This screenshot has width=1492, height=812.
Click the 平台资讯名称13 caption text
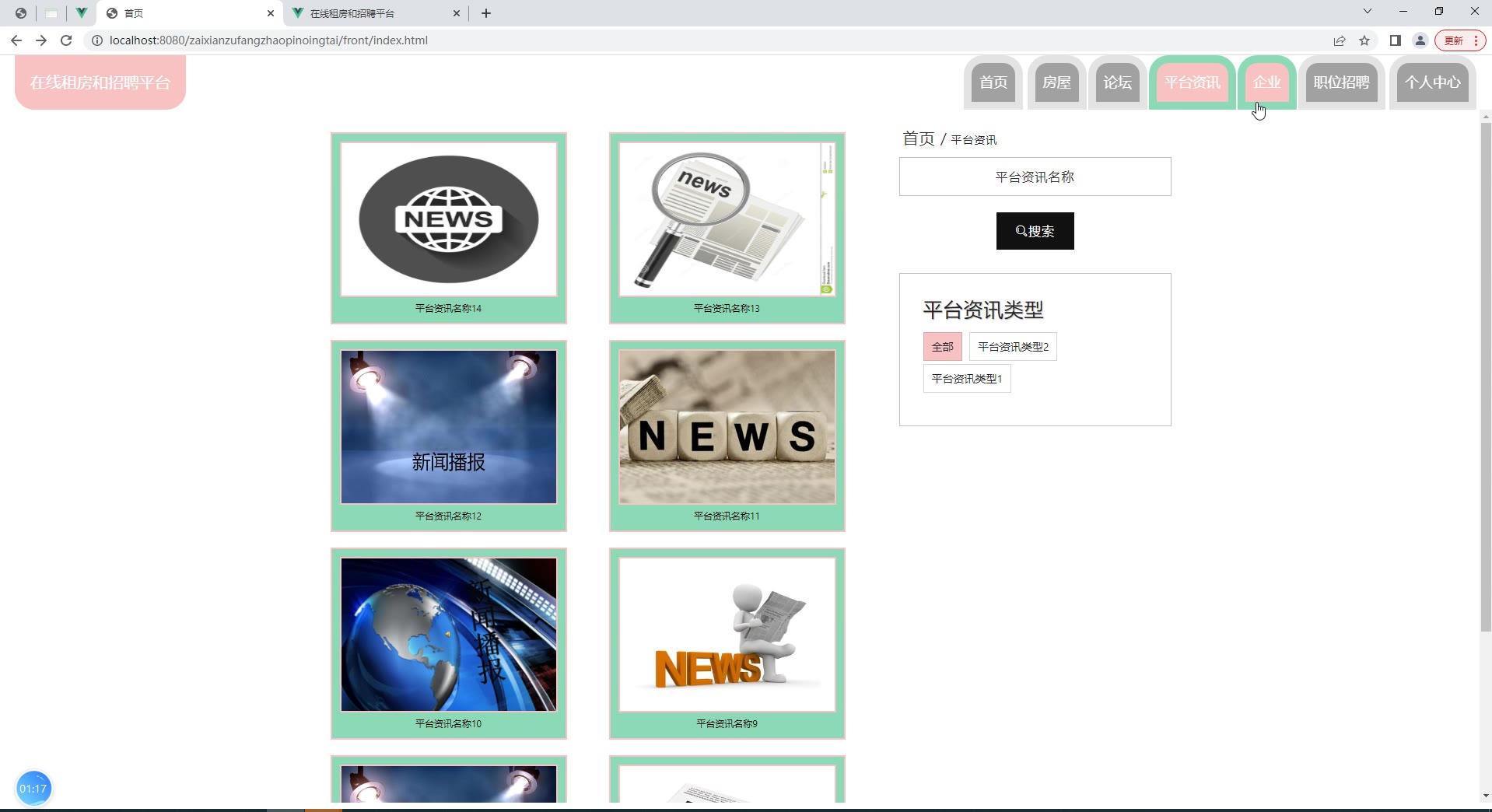(x=727, y=309)
